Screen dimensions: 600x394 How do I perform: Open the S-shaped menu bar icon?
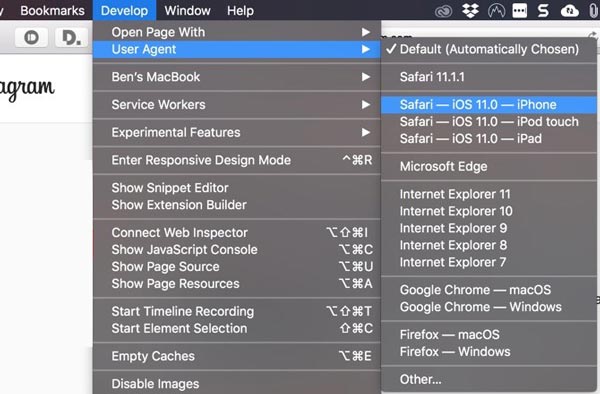(x=543, y=11)
